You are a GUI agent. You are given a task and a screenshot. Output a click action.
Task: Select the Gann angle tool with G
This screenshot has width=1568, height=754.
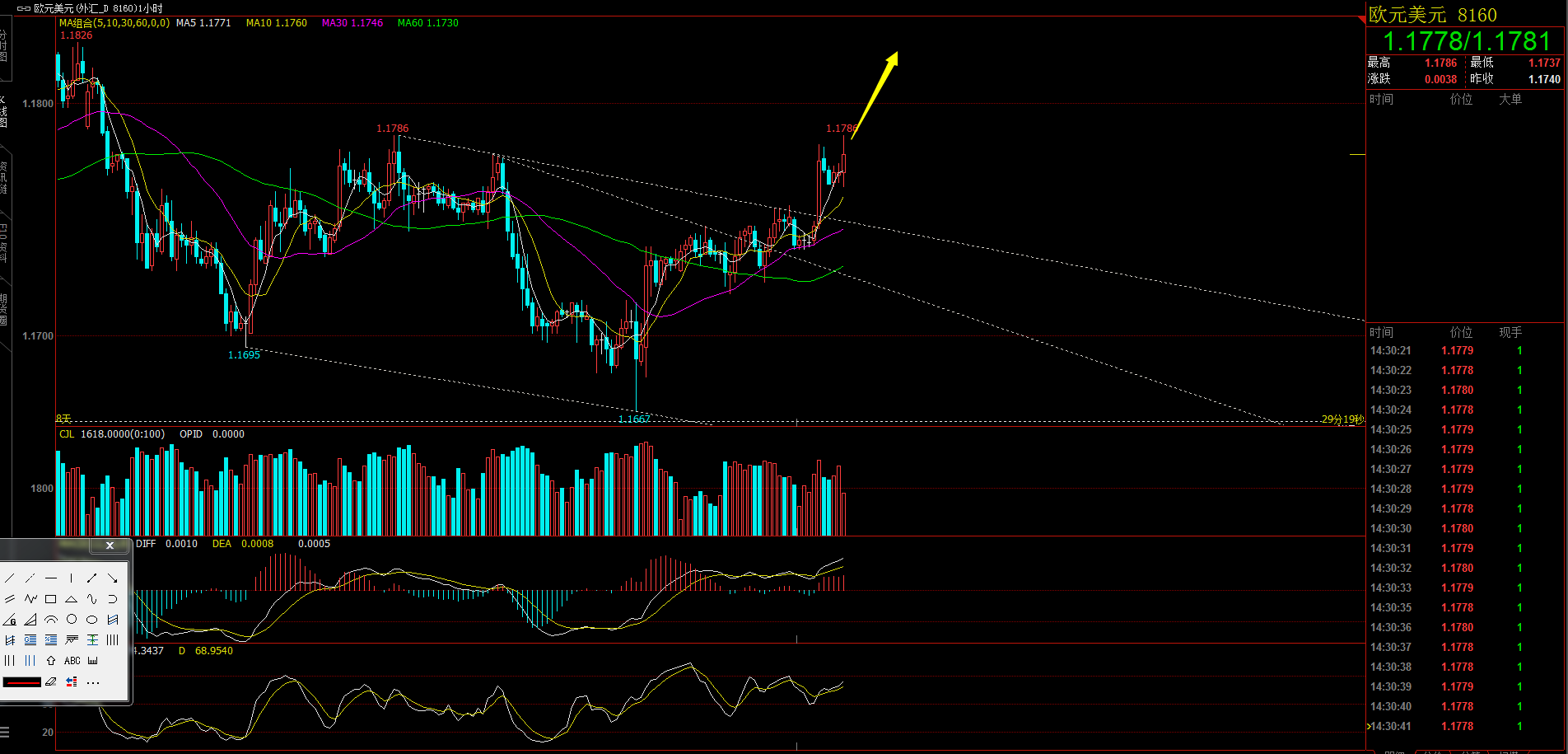point(10,620)
